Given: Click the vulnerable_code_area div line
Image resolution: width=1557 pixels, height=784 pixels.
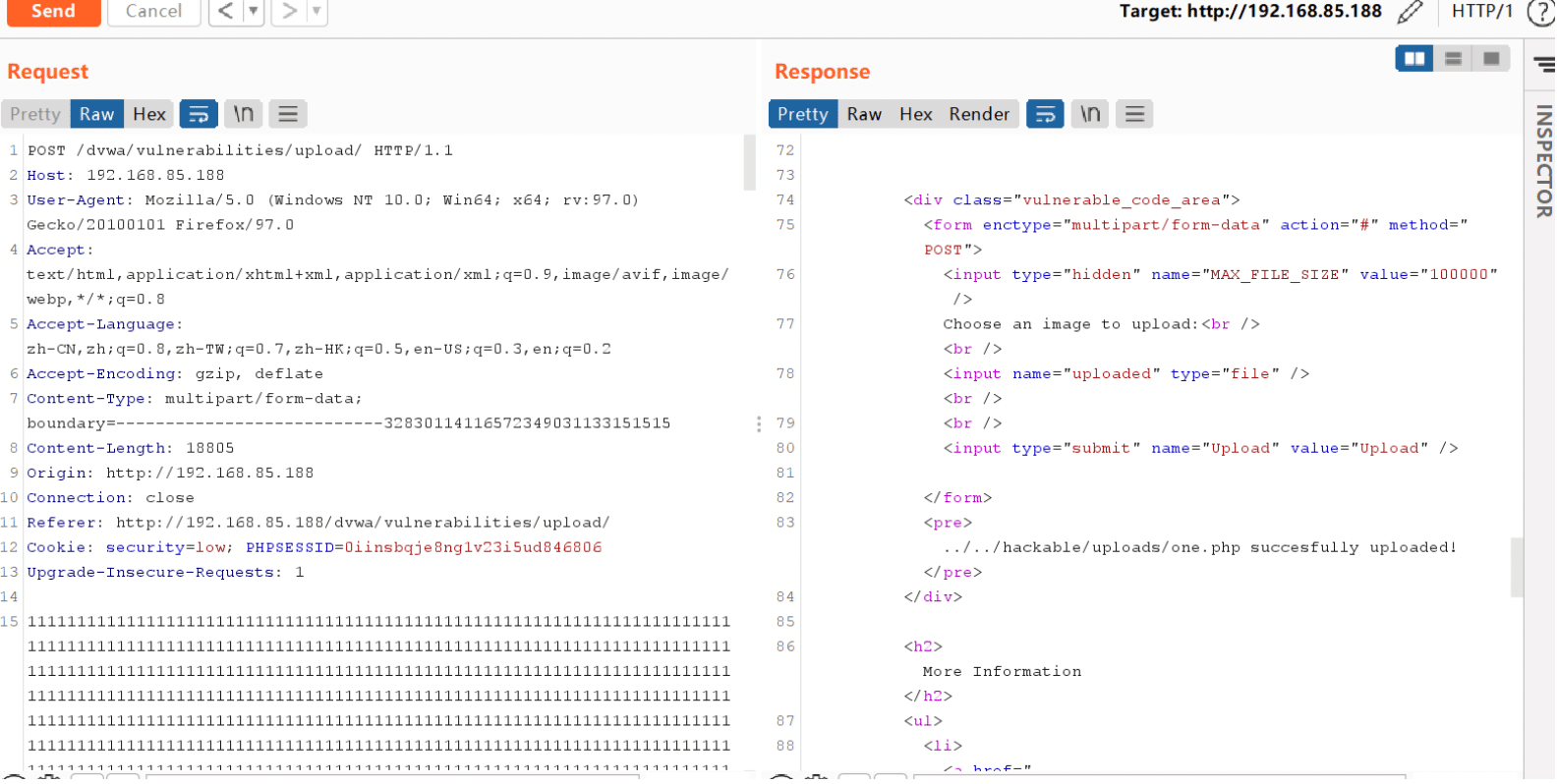Looking at the screenshot, I should click(1071, 199).
